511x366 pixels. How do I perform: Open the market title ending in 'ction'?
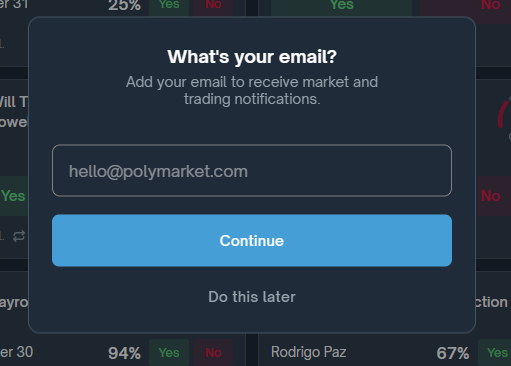coord(492,302)
